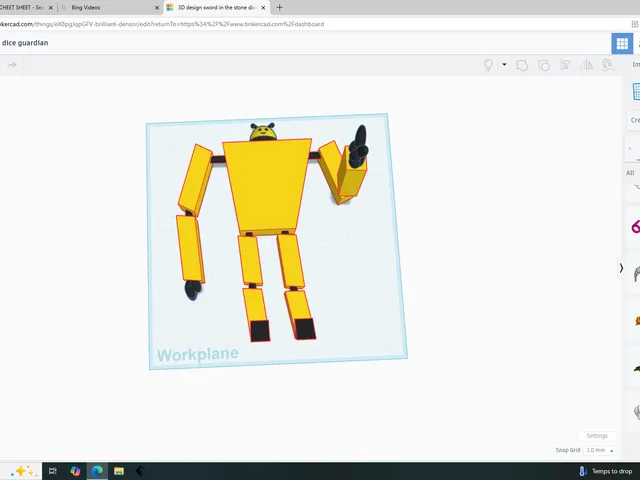The height and width of the screenshot is (480, 640).
Task: Select the black hand on the lowered arm
Action: (192, 289)
